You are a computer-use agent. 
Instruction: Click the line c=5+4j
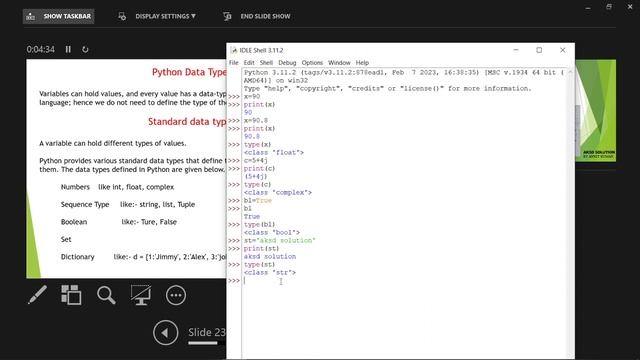click(x=256, y=160)
